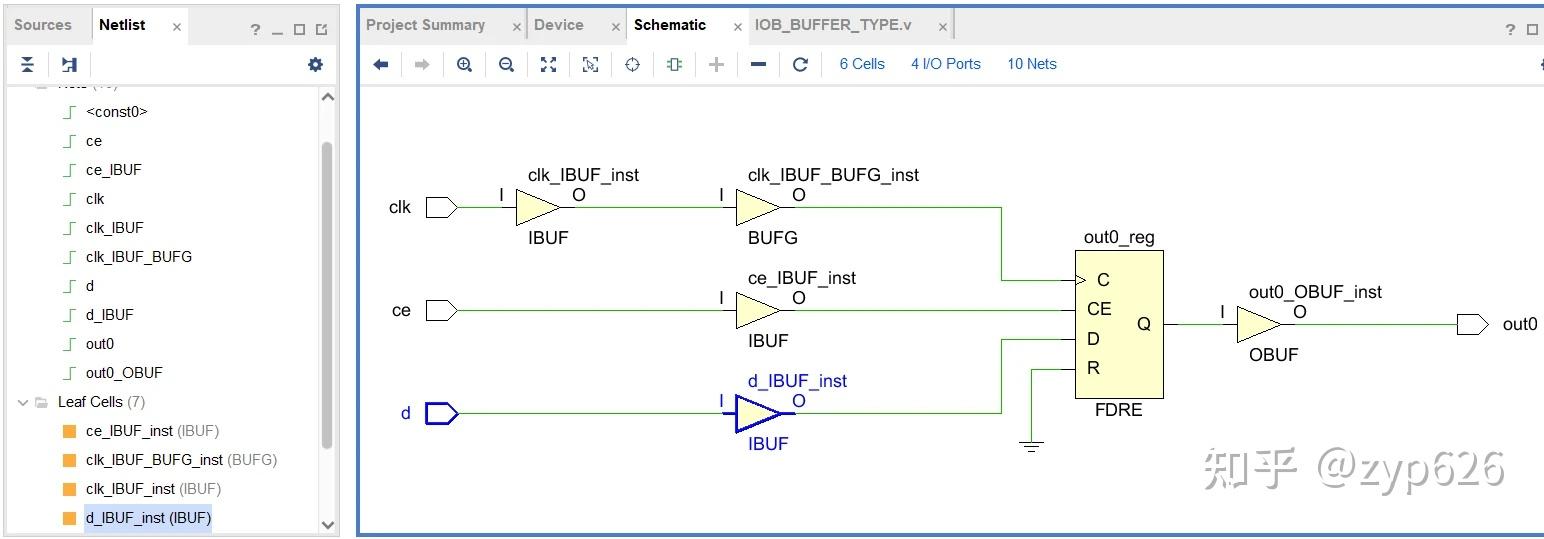The width and height of the screenshot is (1544, 539).
Task: Select the clk net in Netlist
Action: pyautogui.click(x=95, y=199)
